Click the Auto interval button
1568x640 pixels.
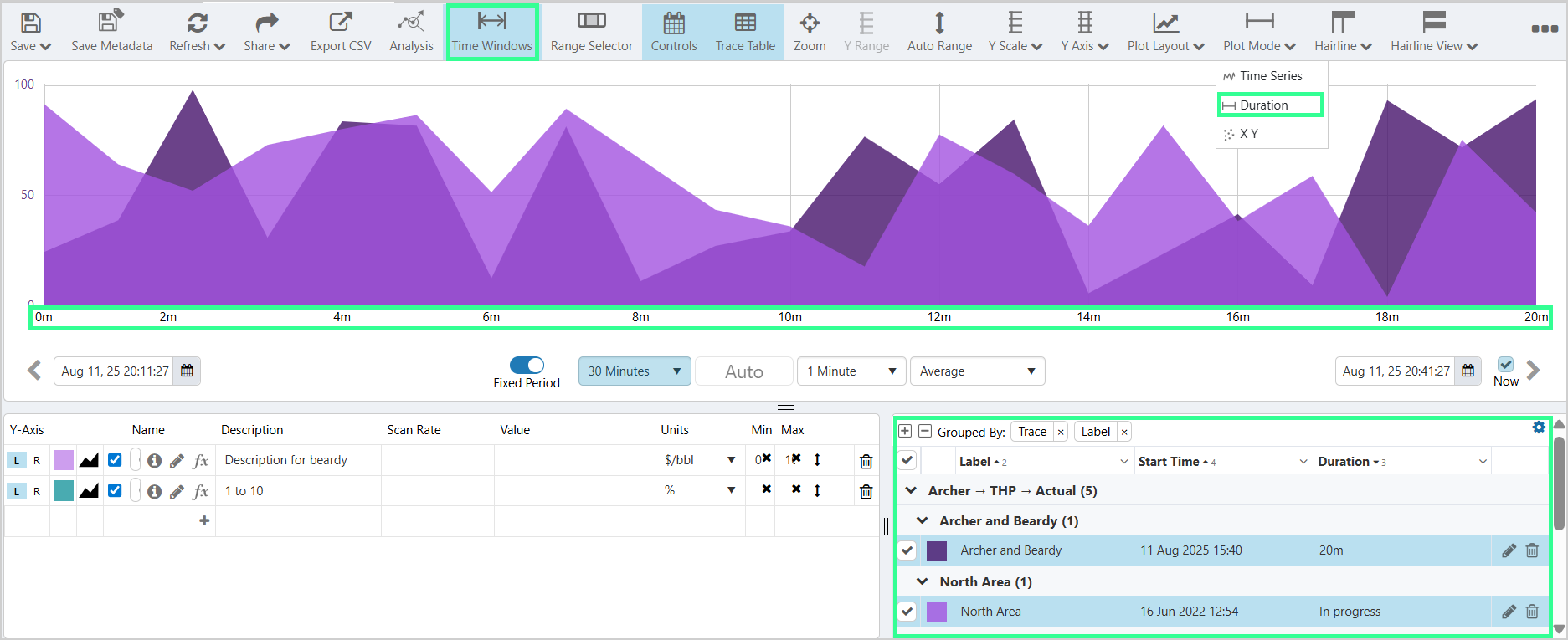(743, 371)
